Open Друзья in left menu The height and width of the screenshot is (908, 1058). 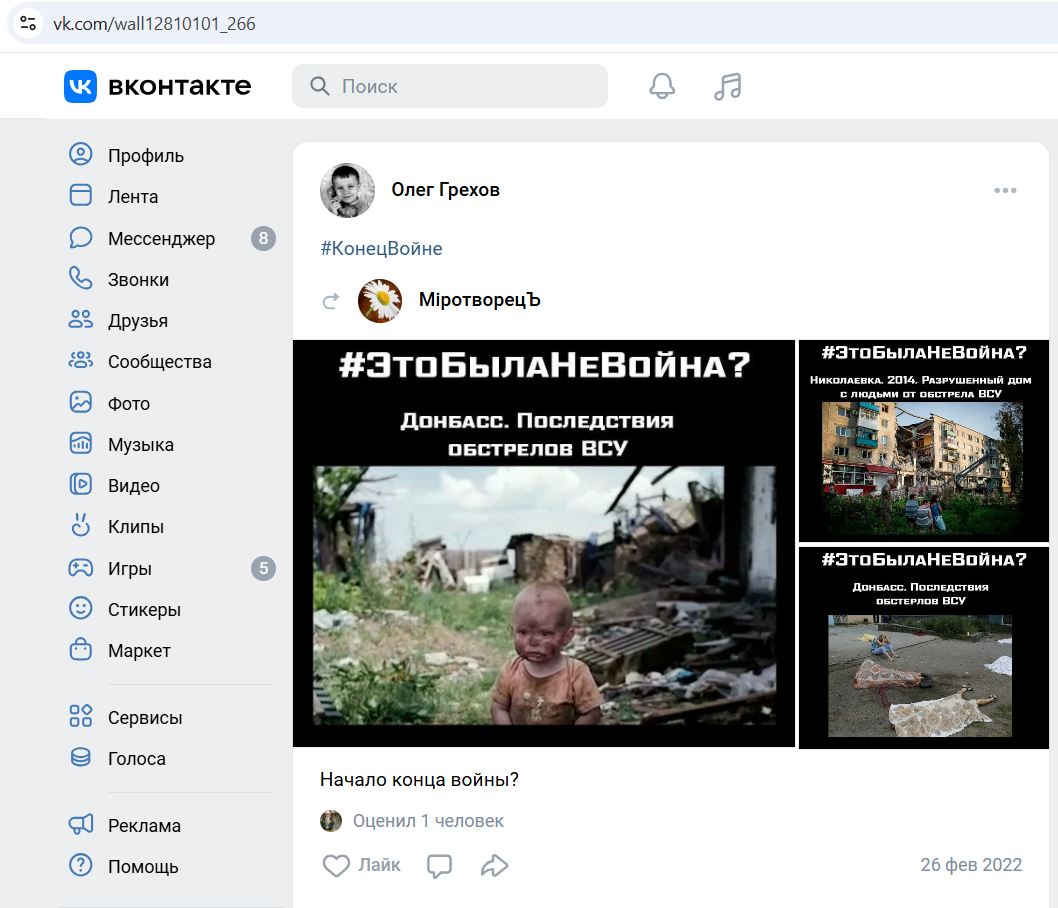pos(137,321)
